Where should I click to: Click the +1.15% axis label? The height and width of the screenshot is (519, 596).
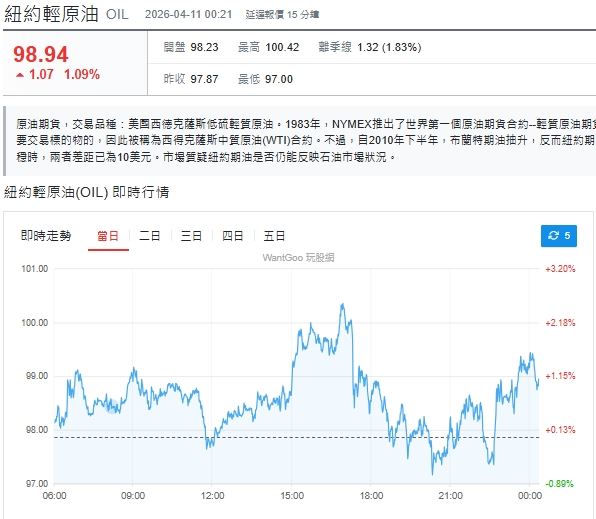560,376
